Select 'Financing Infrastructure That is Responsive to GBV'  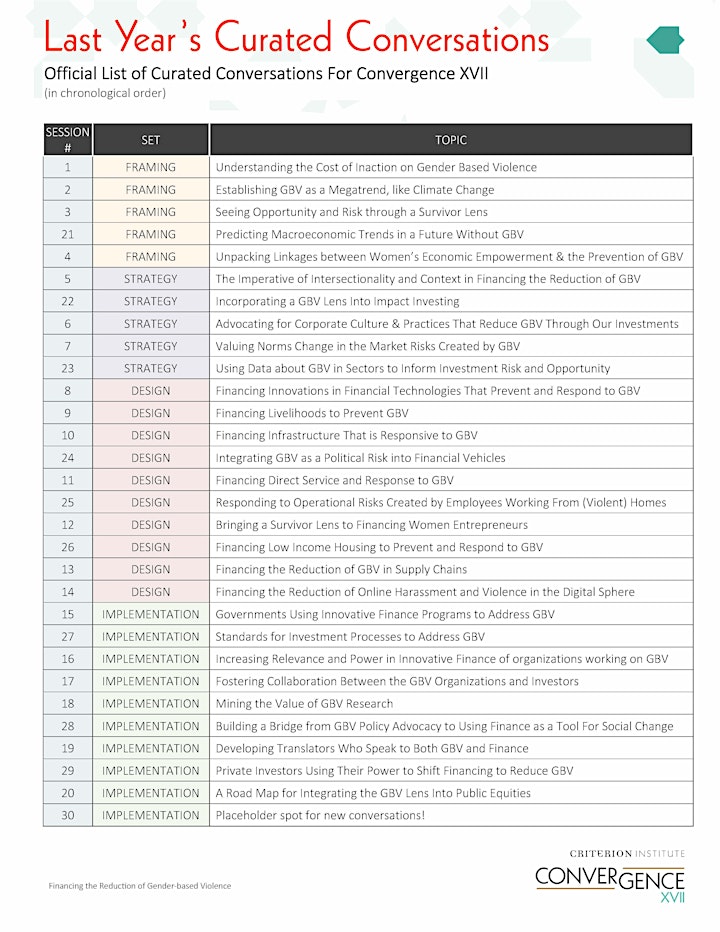pos(346,436)
